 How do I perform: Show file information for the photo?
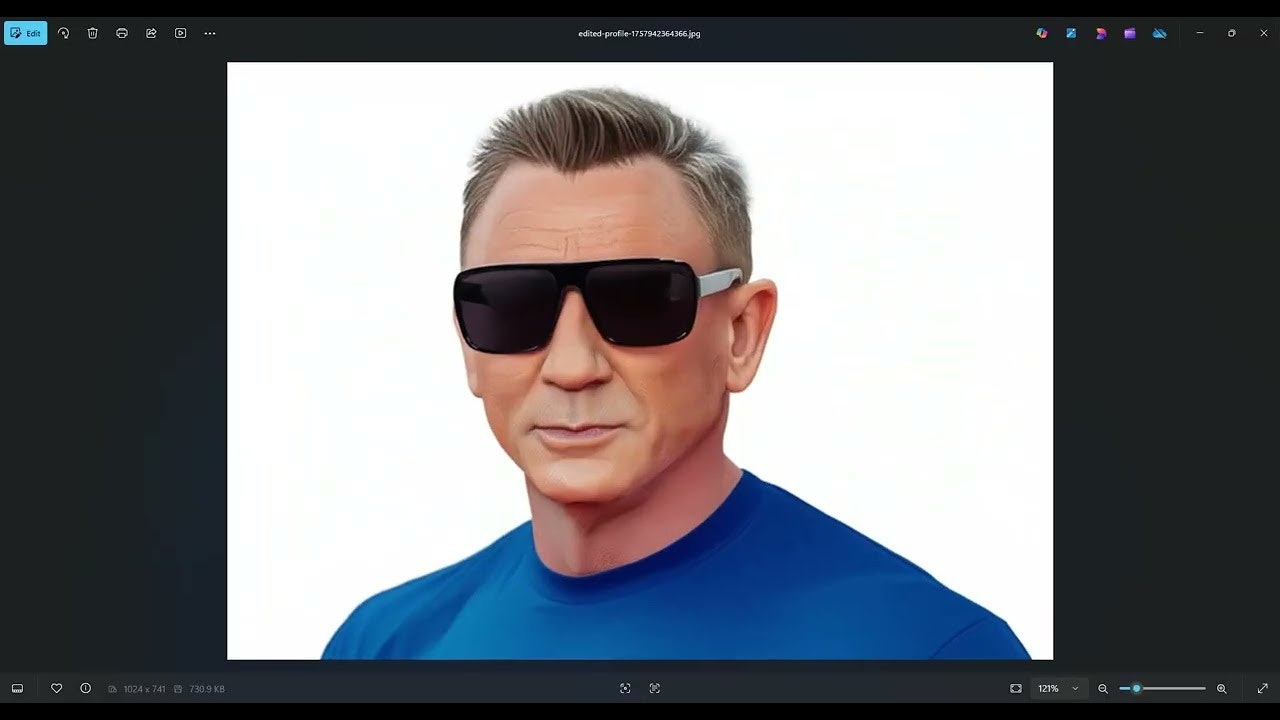pyautogui.click(x=85, y=688)
